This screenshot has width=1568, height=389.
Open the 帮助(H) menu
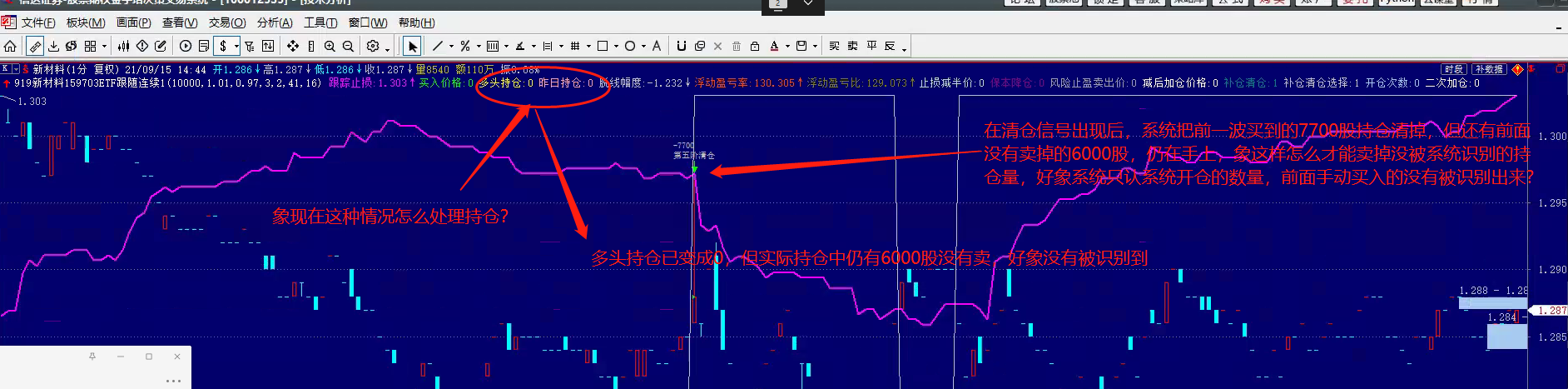coord(416,22)
